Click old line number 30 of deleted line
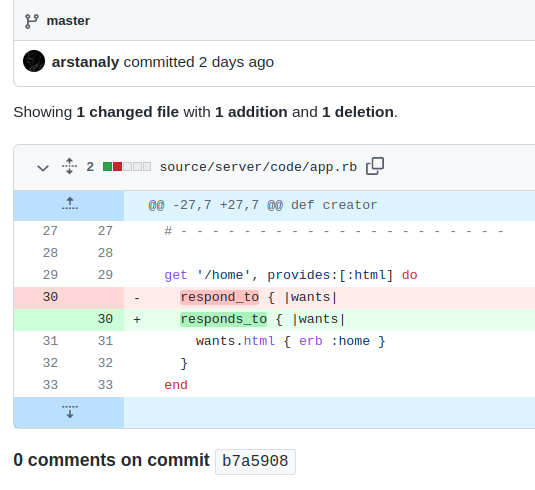The height and width of the screenshot is (490, 535). (x=50, y=297)
